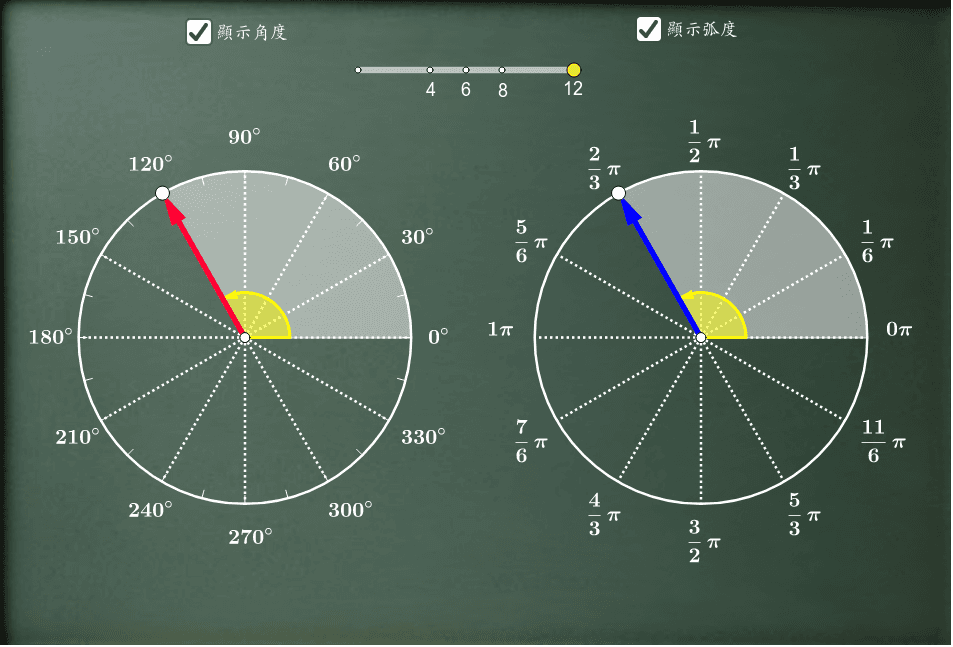
Task: Click the 0π label
Action: (899, 329)
